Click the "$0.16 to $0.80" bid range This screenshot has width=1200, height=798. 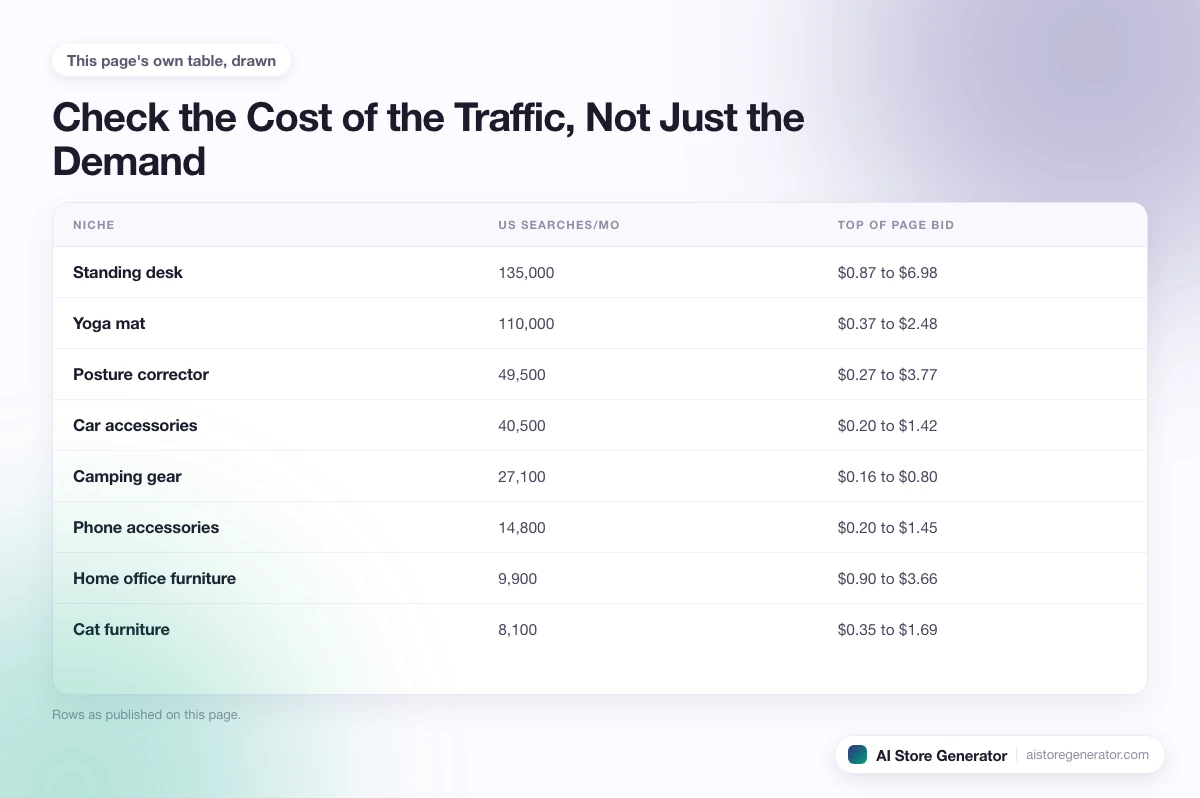pos(888,476)
